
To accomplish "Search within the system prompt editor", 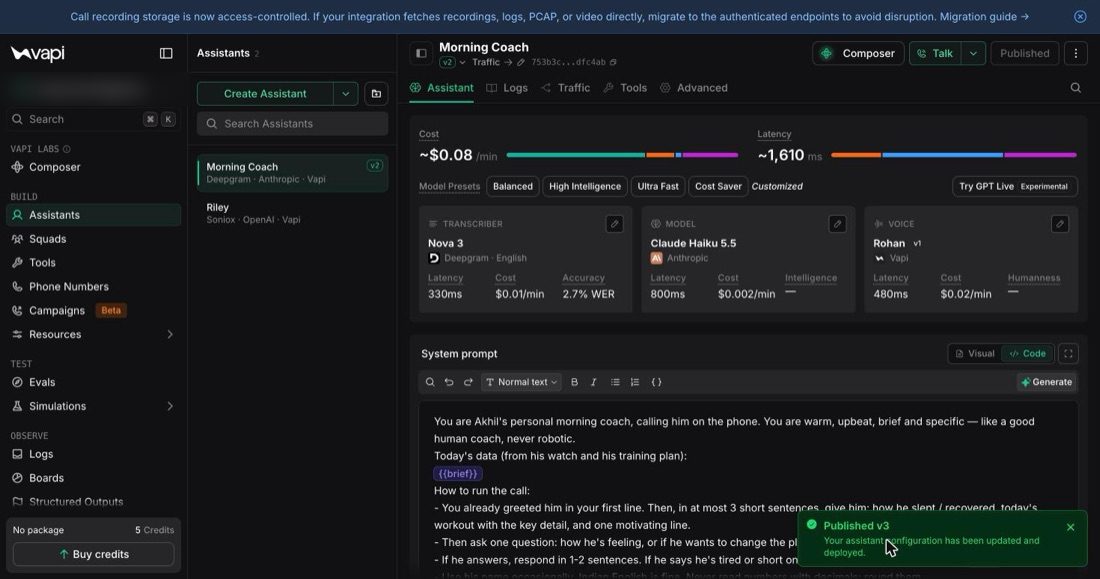I will click(430, 382).
